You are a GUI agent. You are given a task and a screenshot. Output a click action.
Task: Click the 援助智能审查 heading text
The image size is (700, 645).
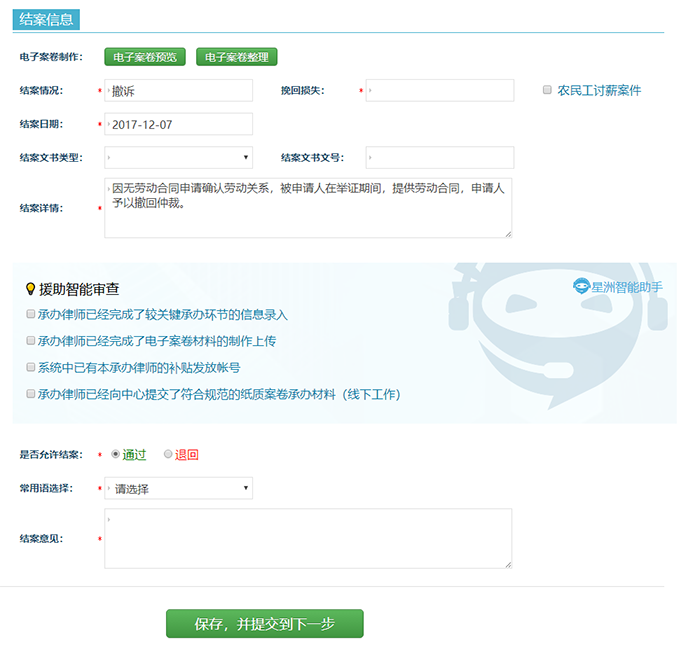point(79,289)
